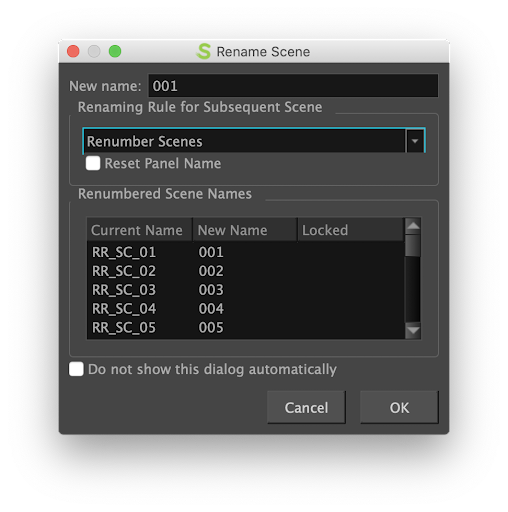Open the Renumber Scenes dropdown arrow
Viewport: 508px width, 512px height.
(x=415, y=141)
